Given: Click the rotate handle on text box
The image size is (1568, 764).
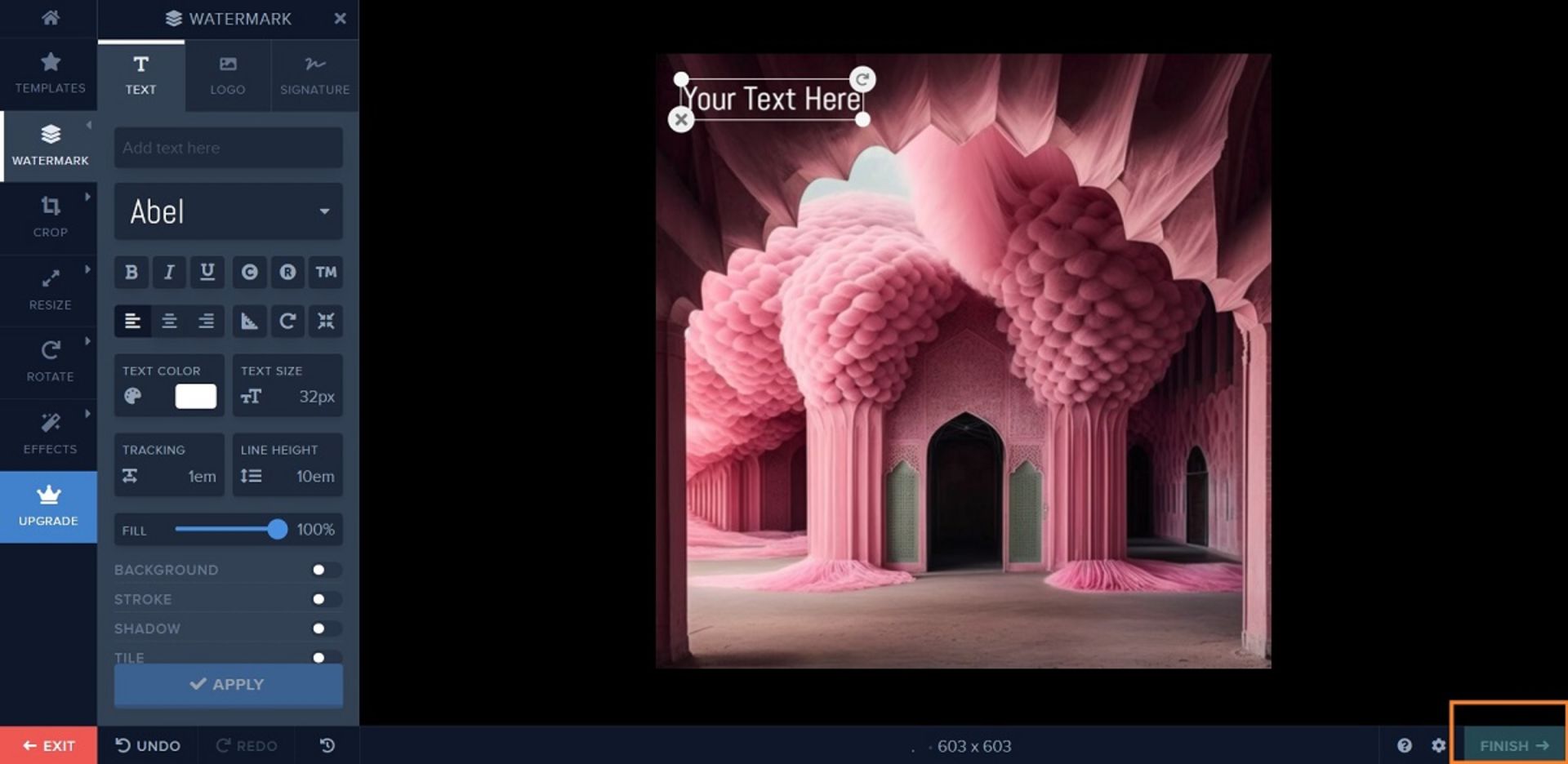Looking at the screenshot, I should point(862,79).
